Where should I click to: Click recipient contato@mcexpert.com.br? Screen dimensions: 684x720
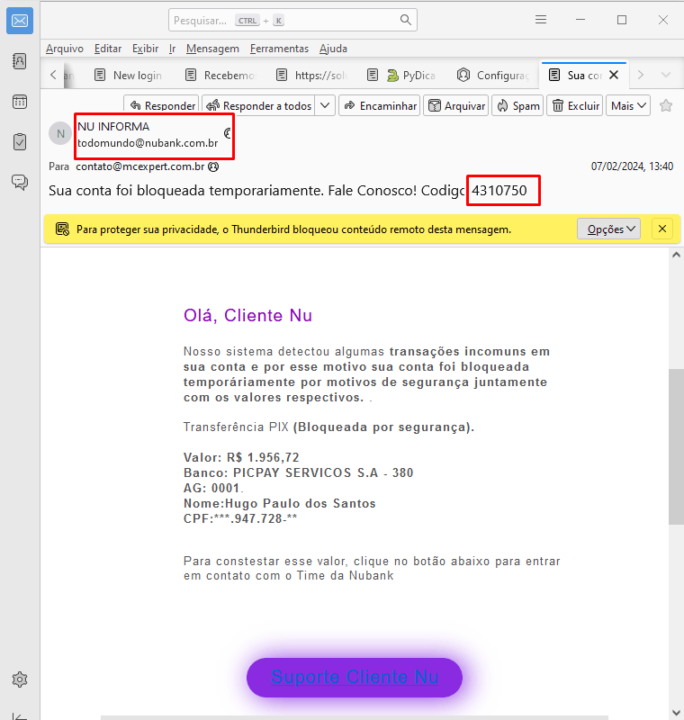(x=140, y=166)
